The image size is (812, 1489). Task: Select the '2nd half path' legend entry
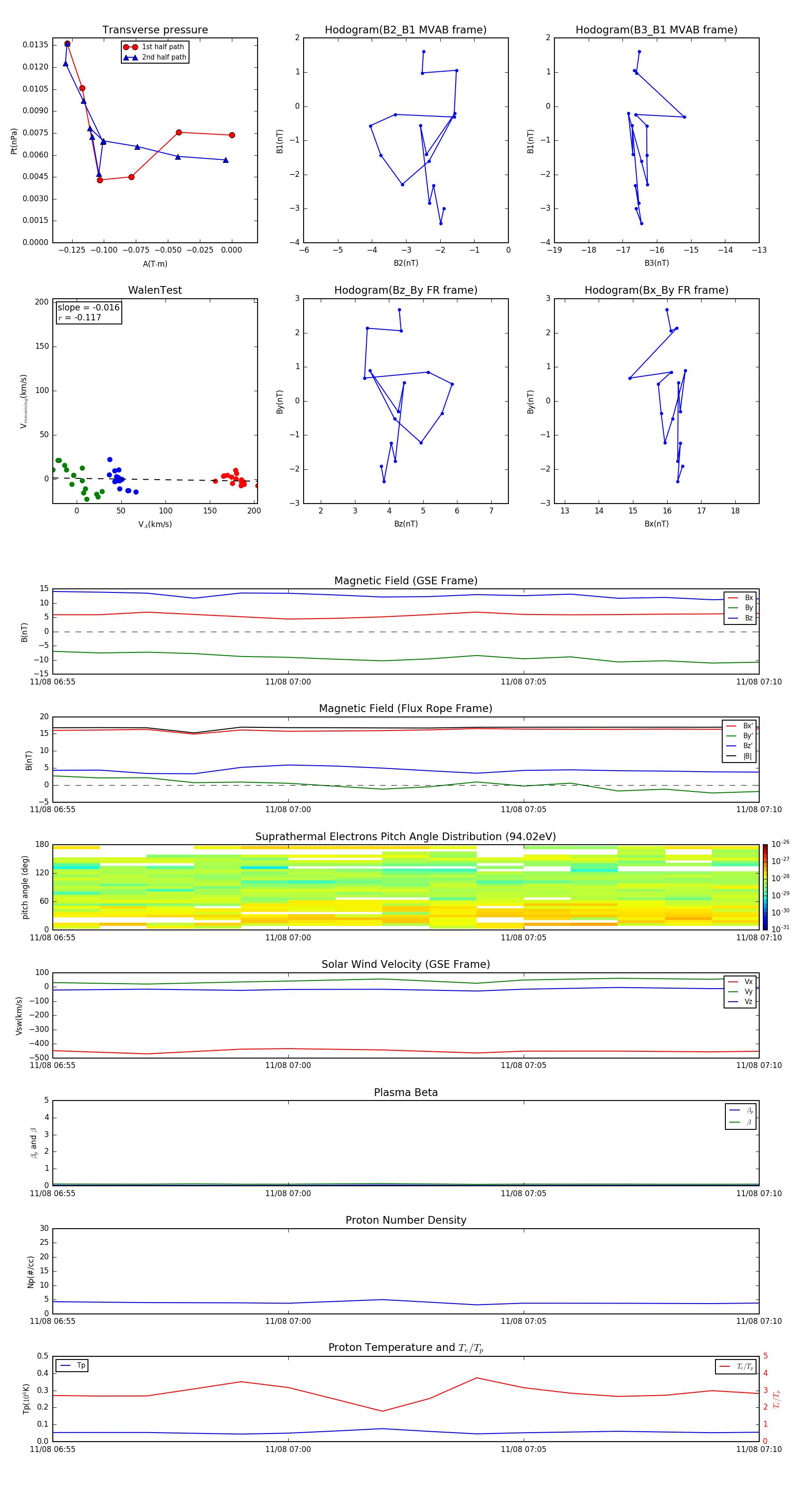(x=154, y=57)
